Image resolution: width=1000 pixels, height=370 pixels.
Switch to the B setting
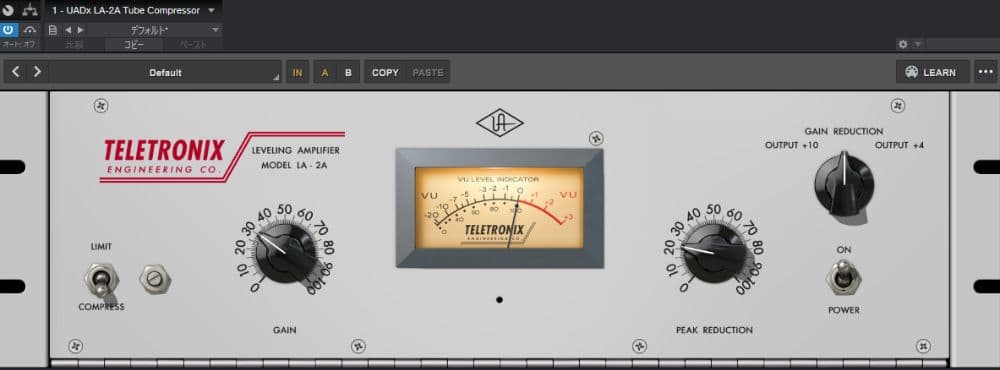pos(348,72)
